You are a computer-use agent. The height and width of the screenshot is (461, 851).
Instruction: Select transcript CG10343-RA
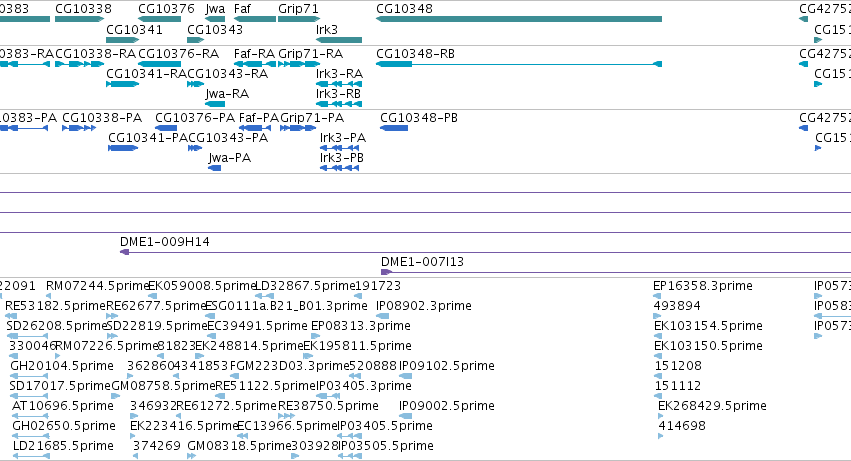(x=227, y=73)
